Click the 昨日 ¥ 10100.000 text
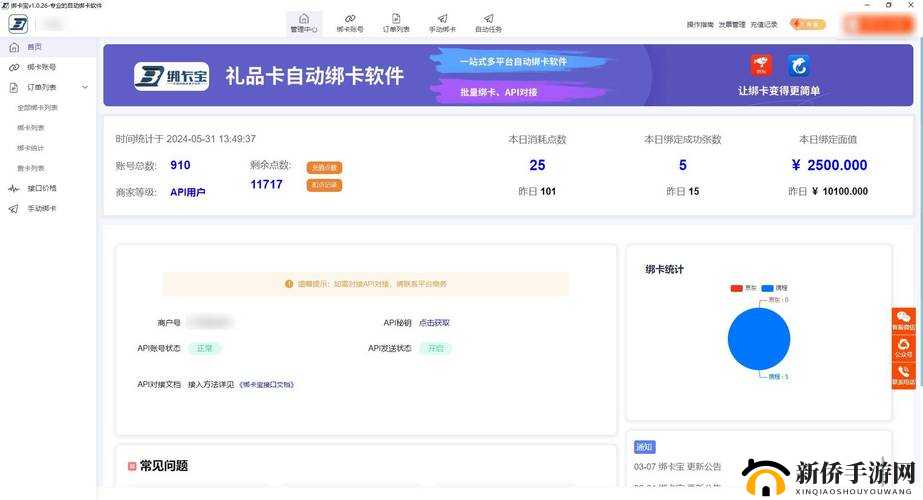The height and width of the screenshot is (500, 923). pyautogui.click(x=828, y=191)
